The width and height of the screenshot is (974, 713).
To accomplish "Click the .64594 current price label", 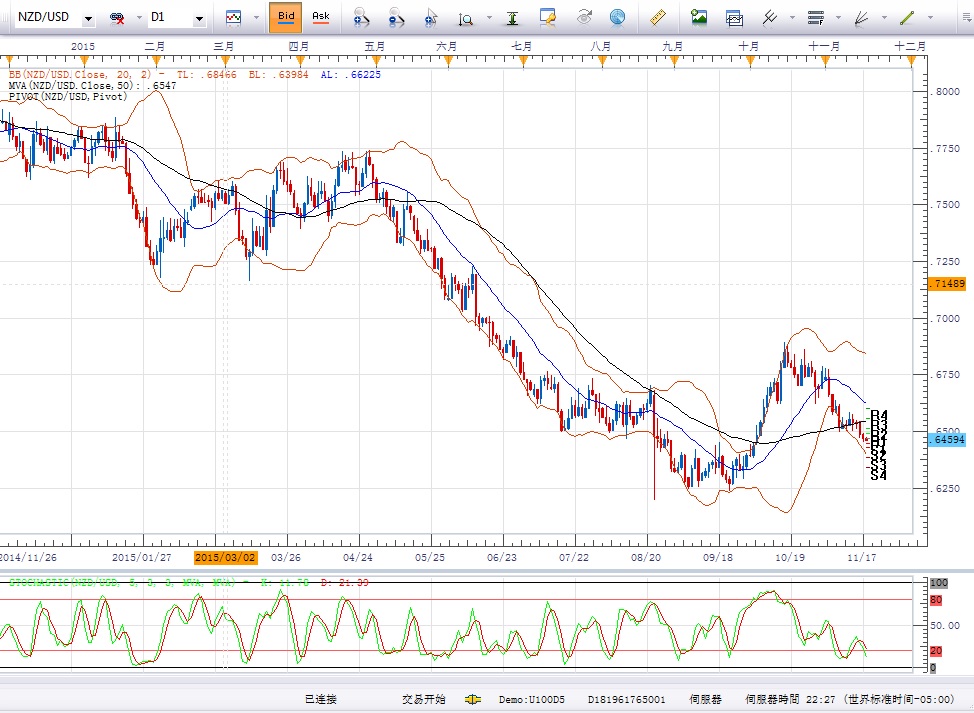I will click(946, 439).
